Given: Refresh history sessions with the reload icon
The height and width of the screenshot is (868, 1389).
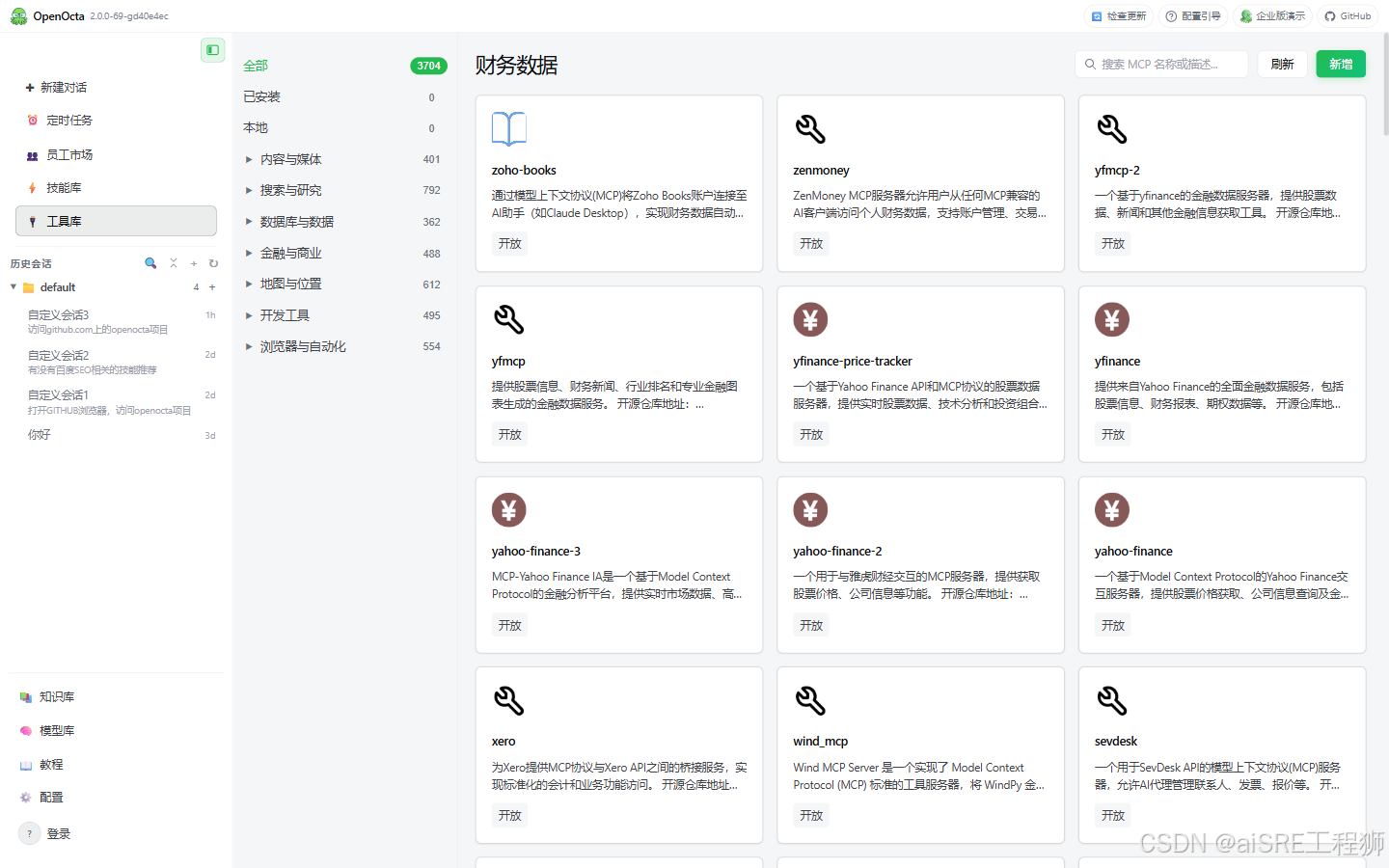Looking at the screenshot, I should click(x=213, y=263).
